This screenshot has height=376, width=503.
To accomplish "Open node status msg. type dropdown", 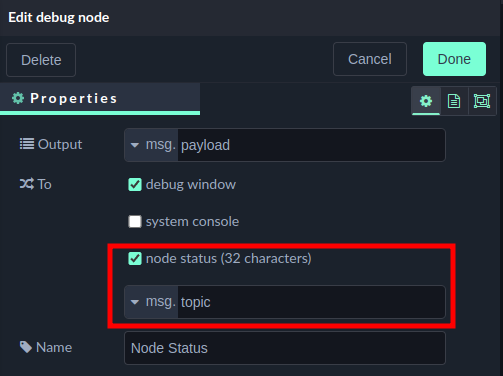I will [152, 302].
